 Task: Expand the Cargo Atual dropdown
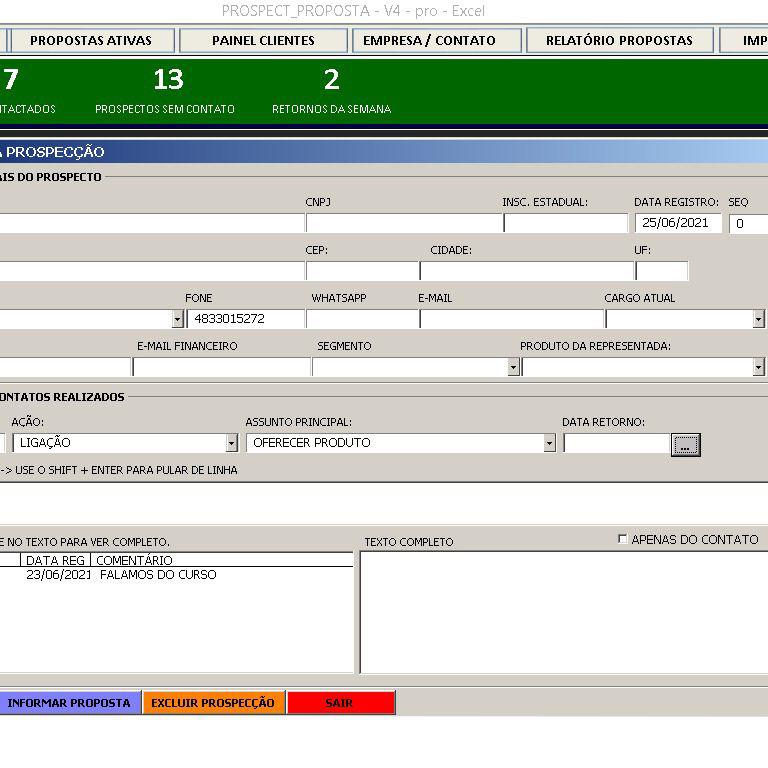pos(758,319)
